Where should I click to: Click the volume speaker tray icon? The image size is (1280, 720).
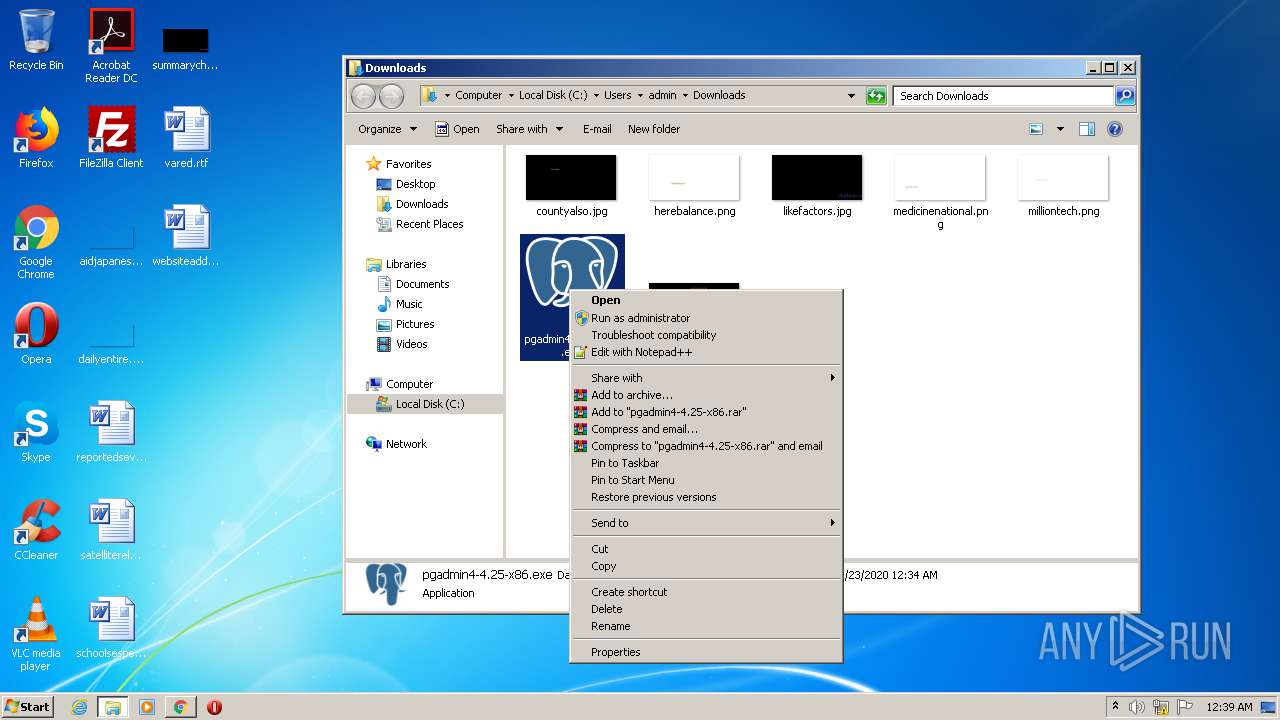coord(1136,707)
